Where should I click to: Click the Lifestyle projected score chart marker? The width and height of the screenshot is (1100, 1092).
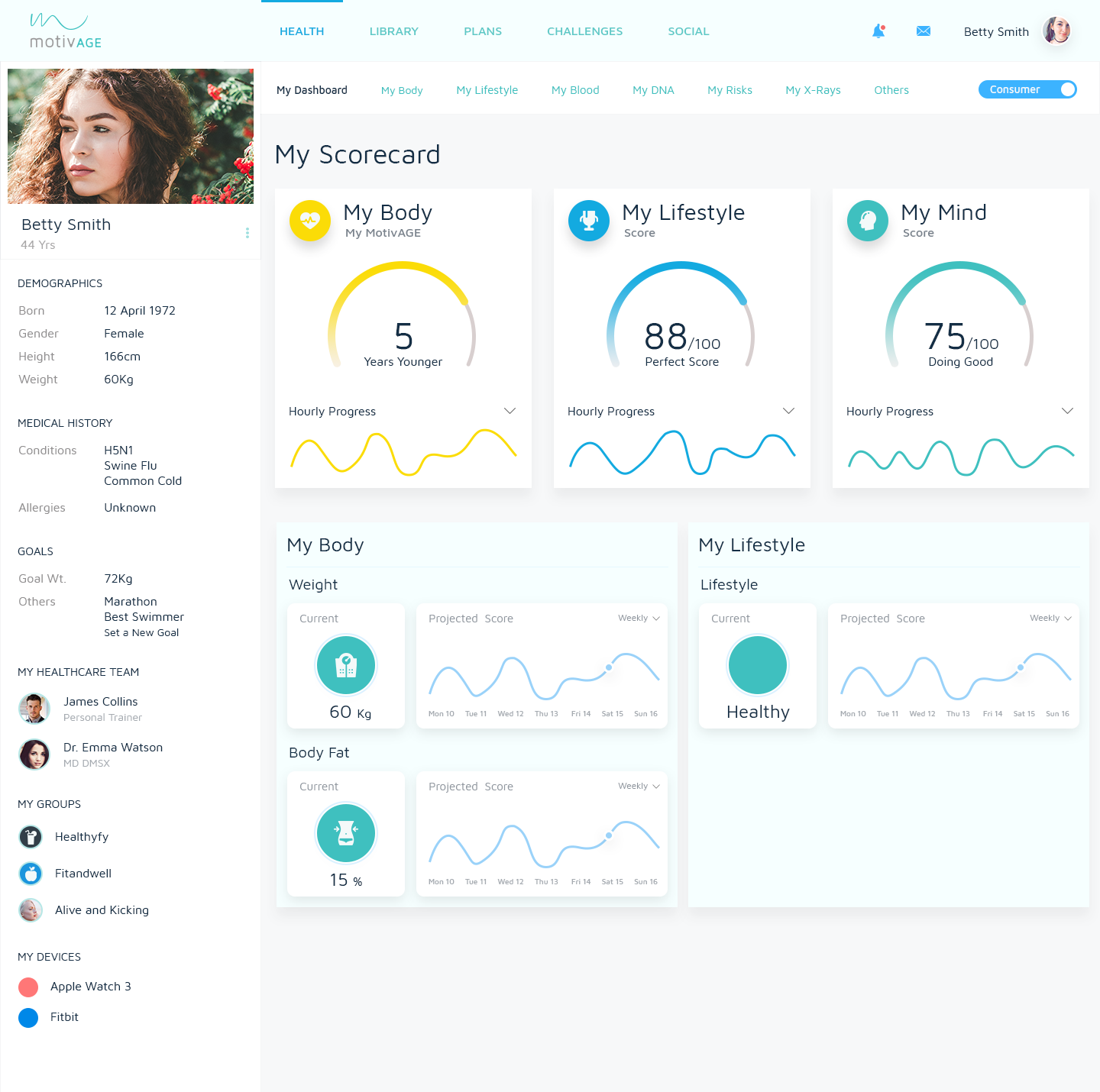(x=1021, y=667)
